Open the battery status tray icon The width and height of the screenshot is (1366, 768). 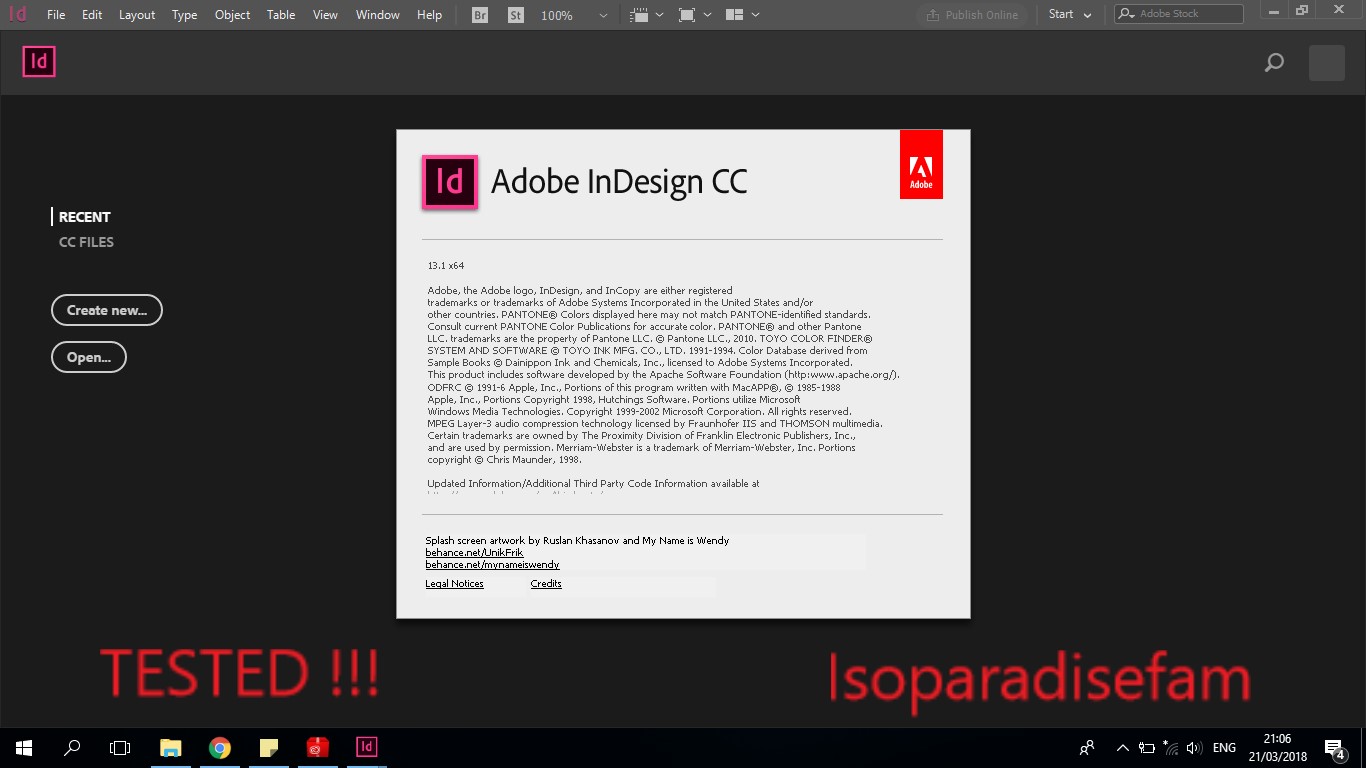click(1146, 747)
